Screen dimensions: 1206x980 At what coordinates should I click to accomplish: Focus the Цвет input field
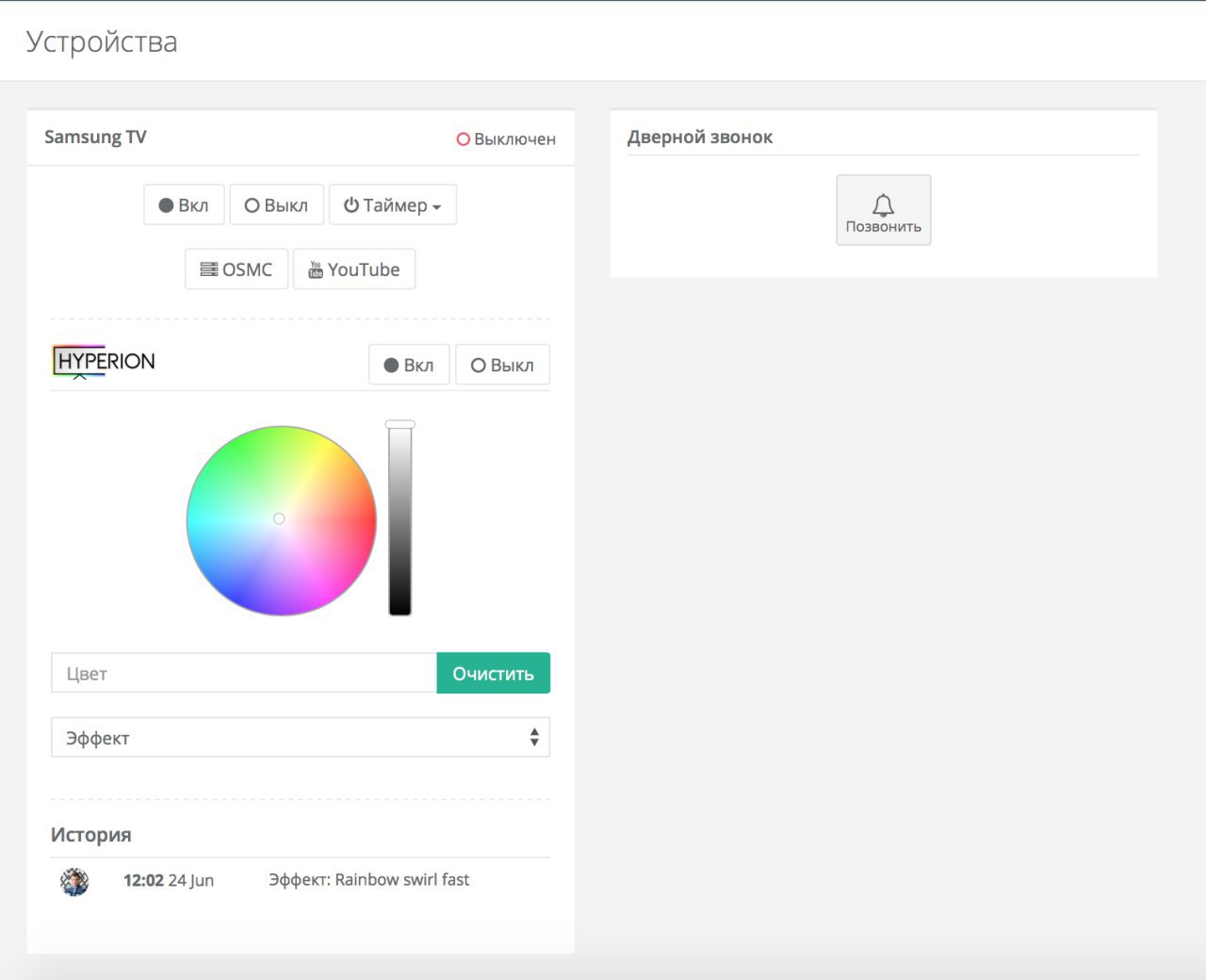tap(244, 673)
